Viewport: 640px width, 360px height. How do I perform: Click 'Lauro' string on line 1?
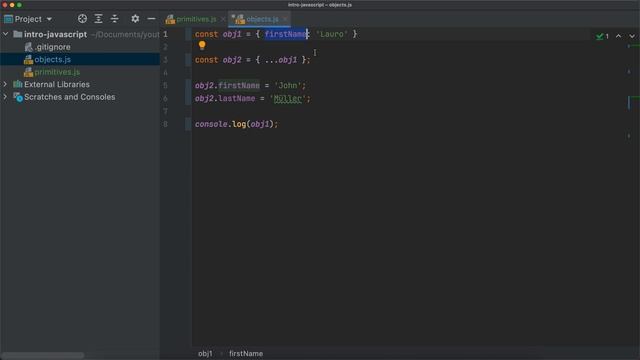332,34
